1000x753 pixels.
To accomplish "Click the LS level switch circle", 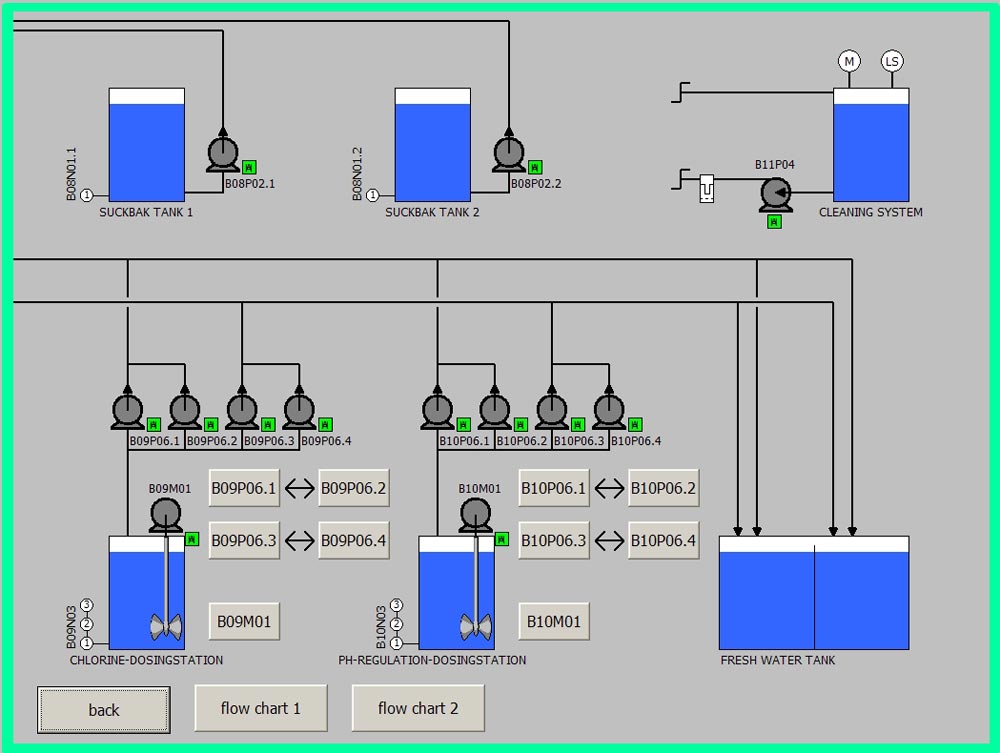I will pos(891,62).
